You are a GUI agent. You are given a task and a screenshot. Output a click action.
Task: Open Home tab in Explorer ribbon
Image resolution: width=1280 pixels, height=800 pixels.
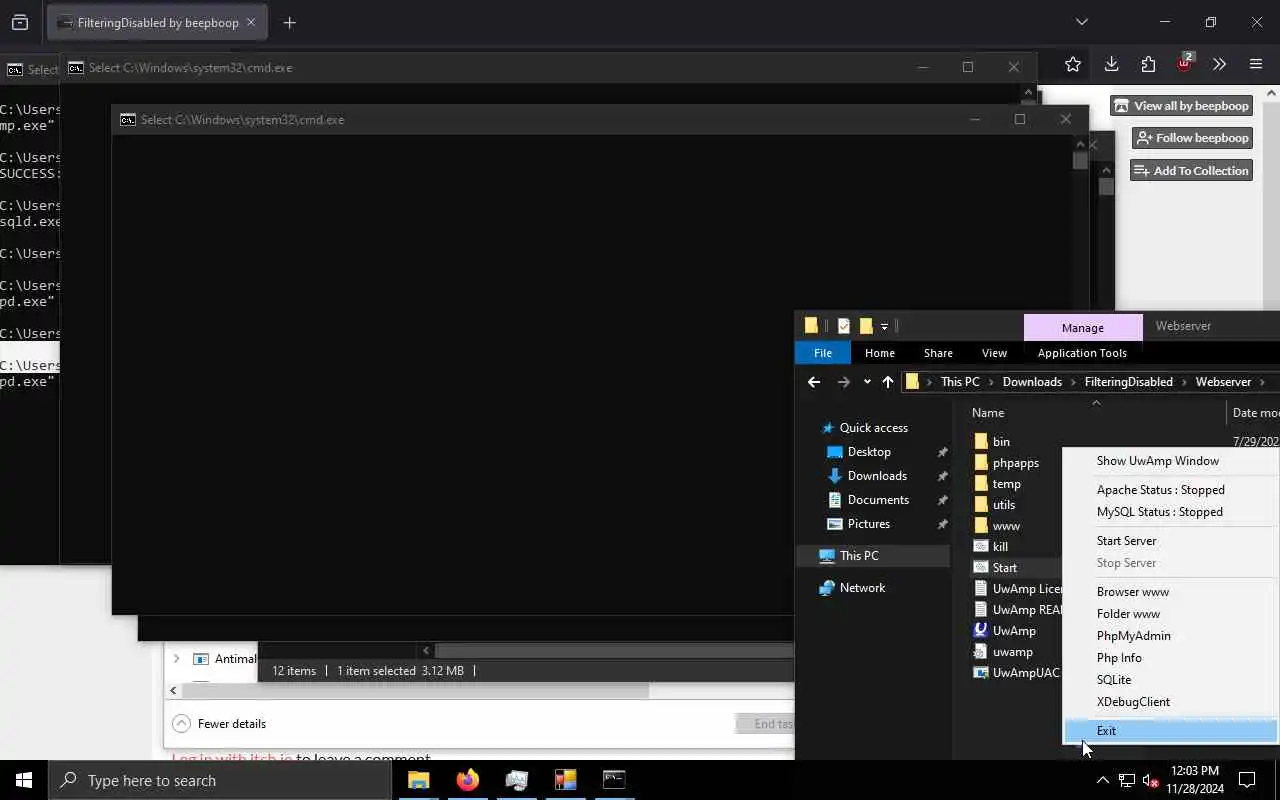[880, 353]
